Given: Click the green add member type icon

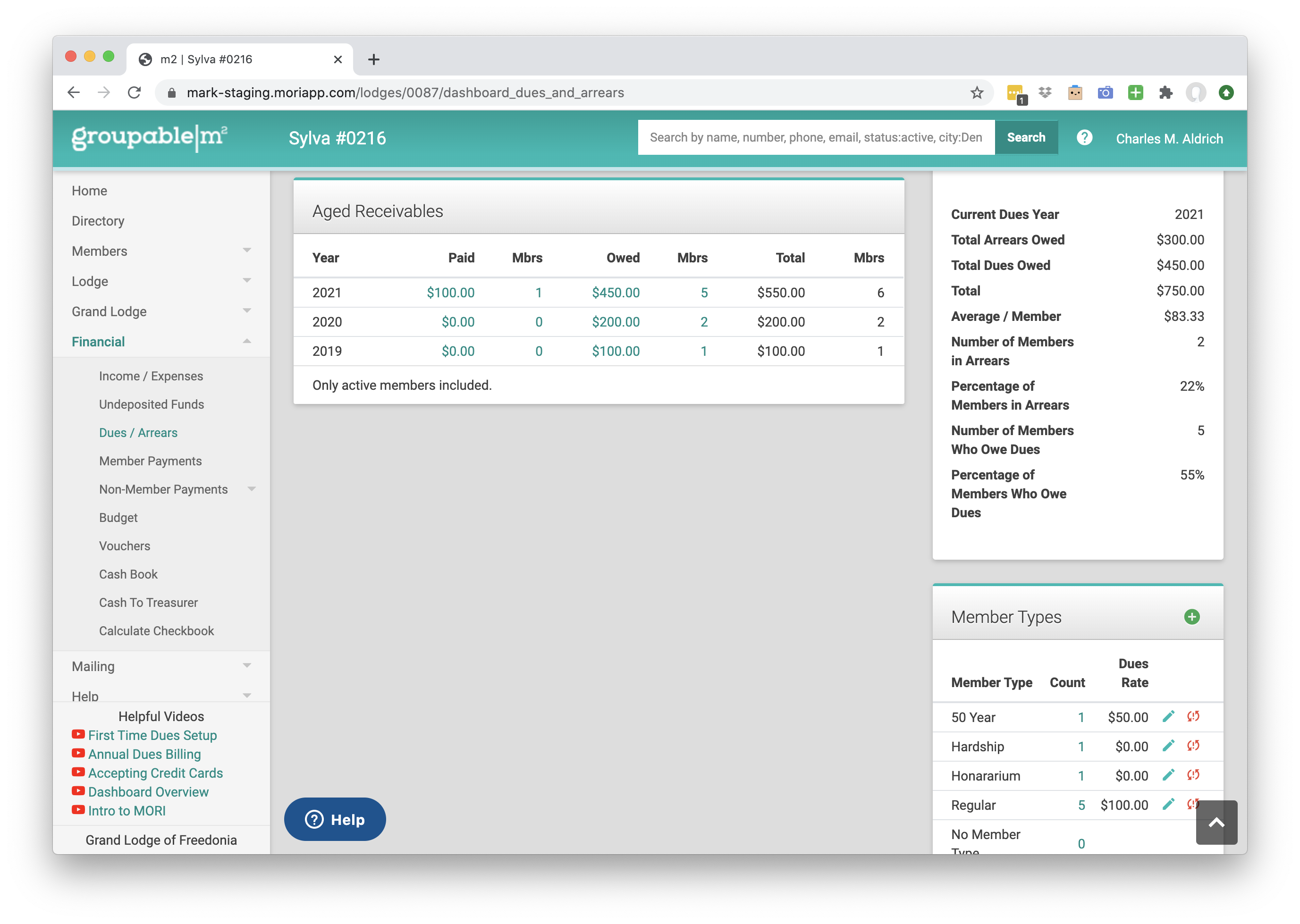Looking at the screenshot, I should [x=1191, y=617].
